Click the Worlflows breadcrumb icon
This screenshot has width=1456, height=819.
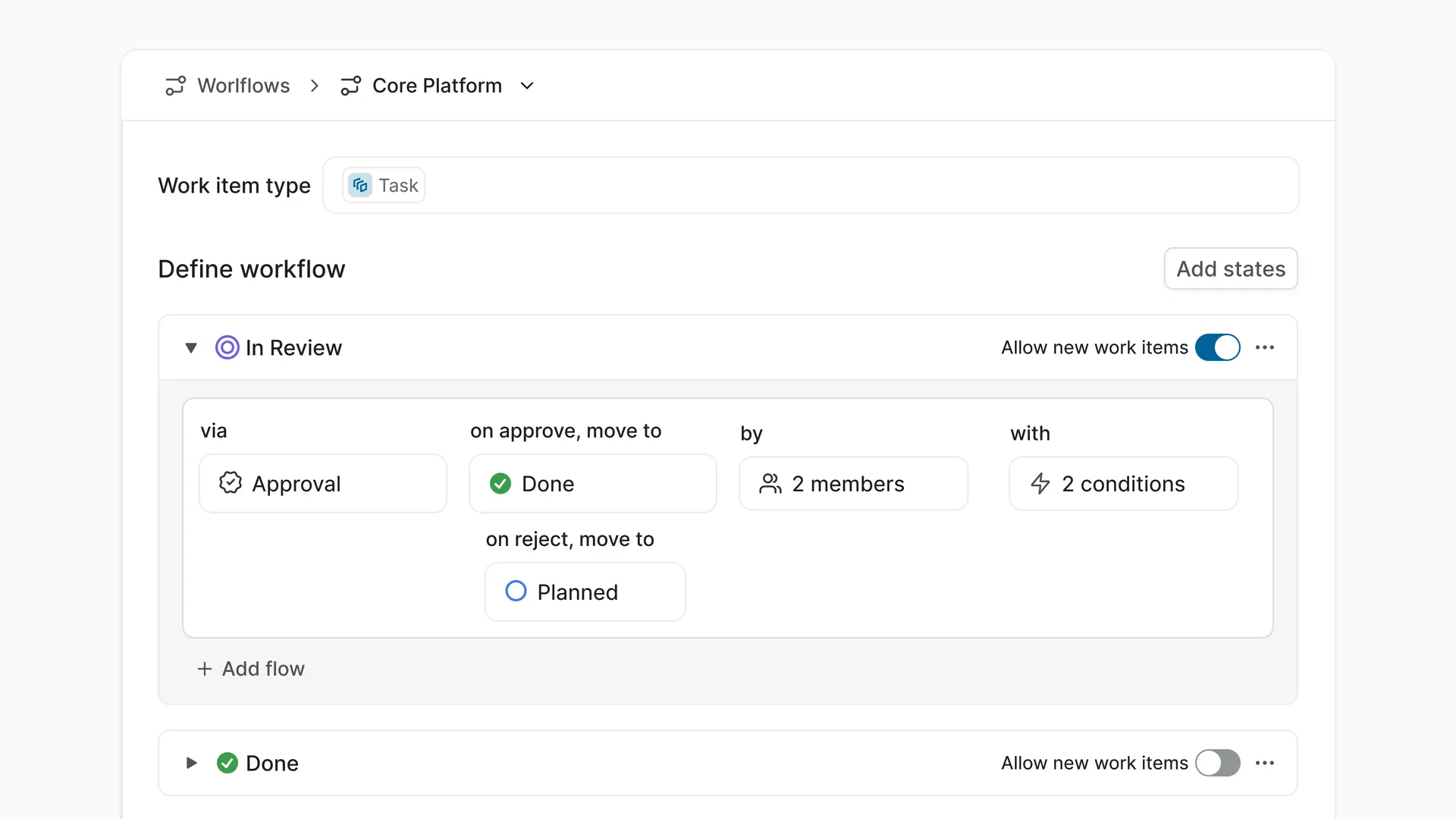175,86
